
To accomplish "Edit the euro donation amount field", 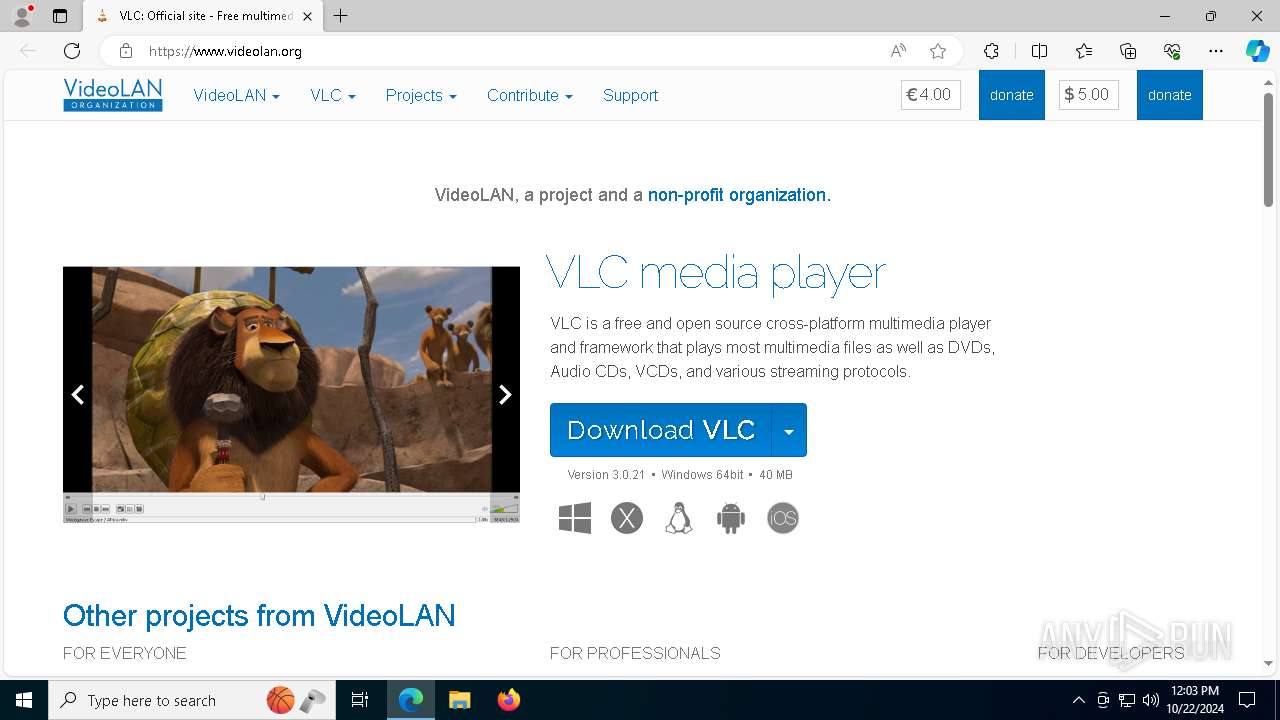I will pyautogui.click(x=931, y=95).
